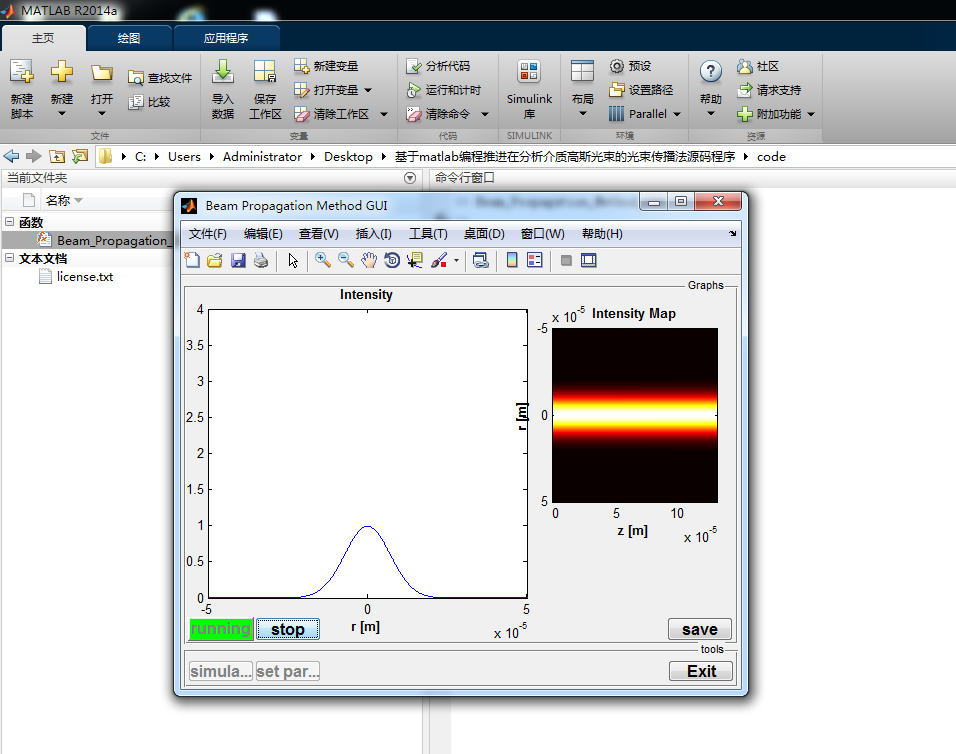The height and width of the screenshot is (754, 956).
Task: Click the Insert Colorbar icon
Action: tap(512, 260)
